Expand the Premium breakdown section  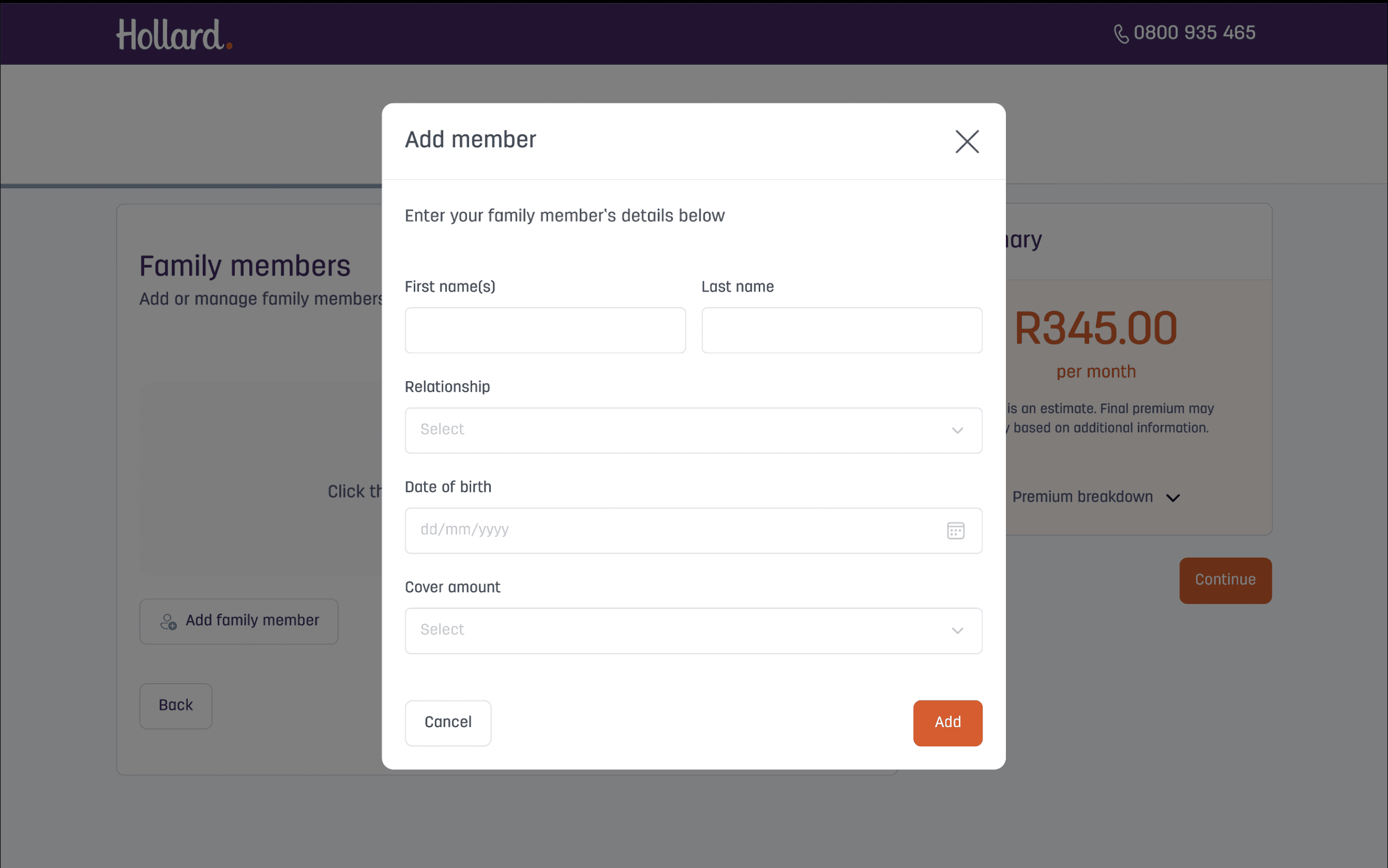[x=1095, y=497]
